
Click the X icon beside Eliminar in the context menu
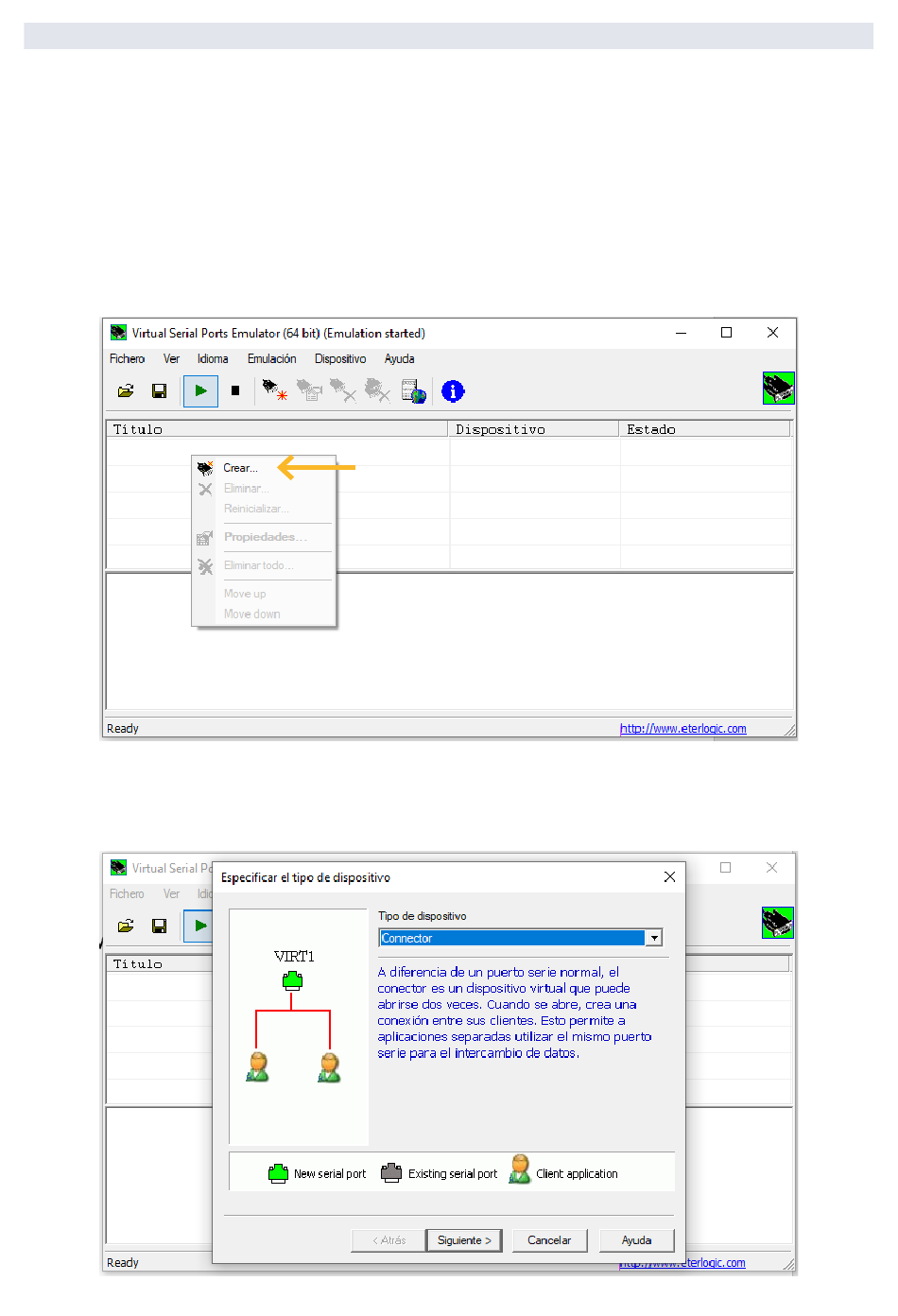pos(205,489)
